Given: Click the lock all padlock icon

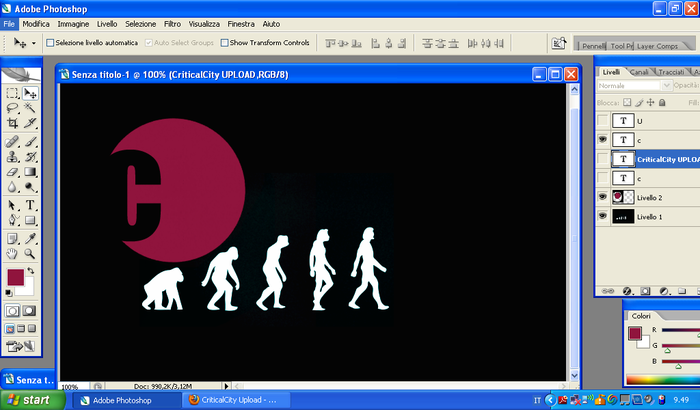Looking at the screenshot, I should coord(662,102).
